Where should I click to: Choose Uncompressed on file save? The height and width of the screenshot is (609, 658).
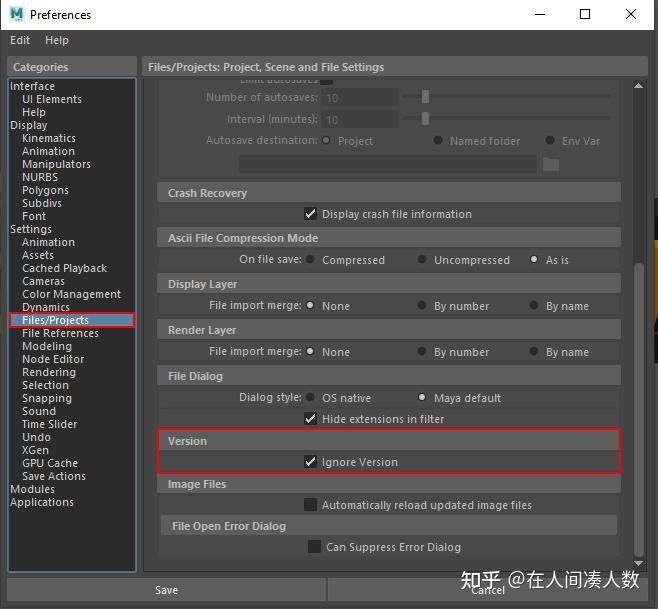pos(422,259)
